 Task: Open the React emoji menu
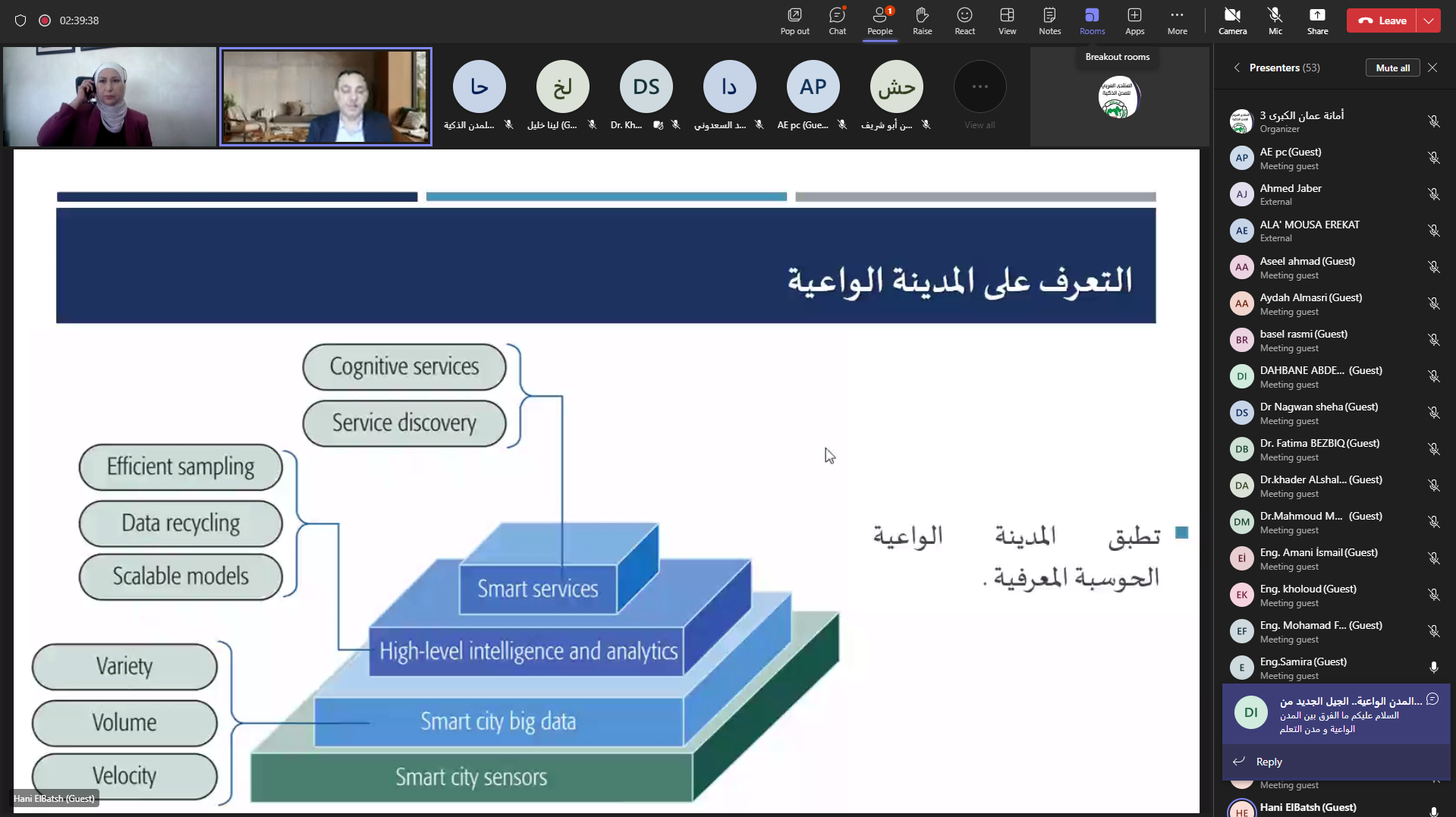pyautogui.click(x=964, y=20)
